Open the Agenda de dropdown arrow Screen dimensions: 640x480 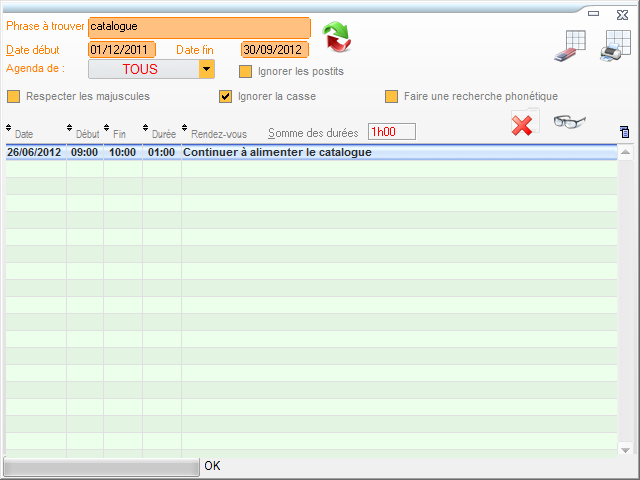207,69
